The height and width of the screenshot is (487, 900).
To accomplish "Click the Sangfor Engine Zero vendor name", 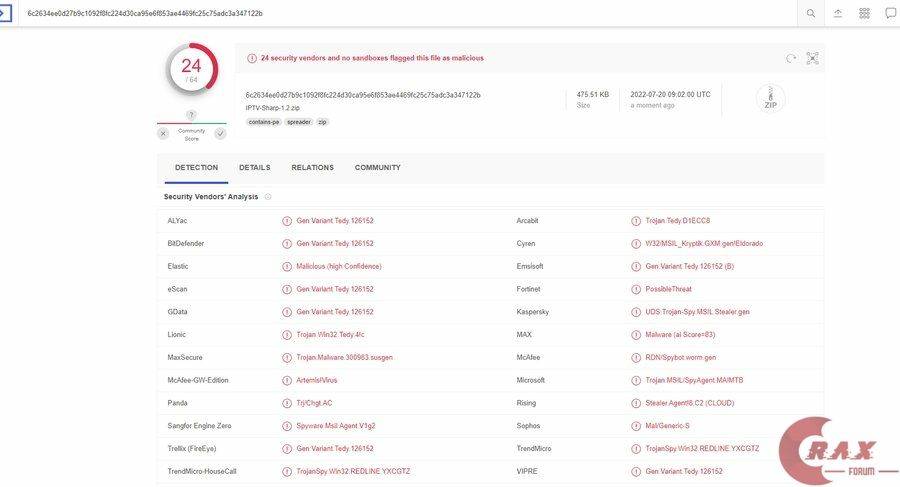I will click(199, 426).
